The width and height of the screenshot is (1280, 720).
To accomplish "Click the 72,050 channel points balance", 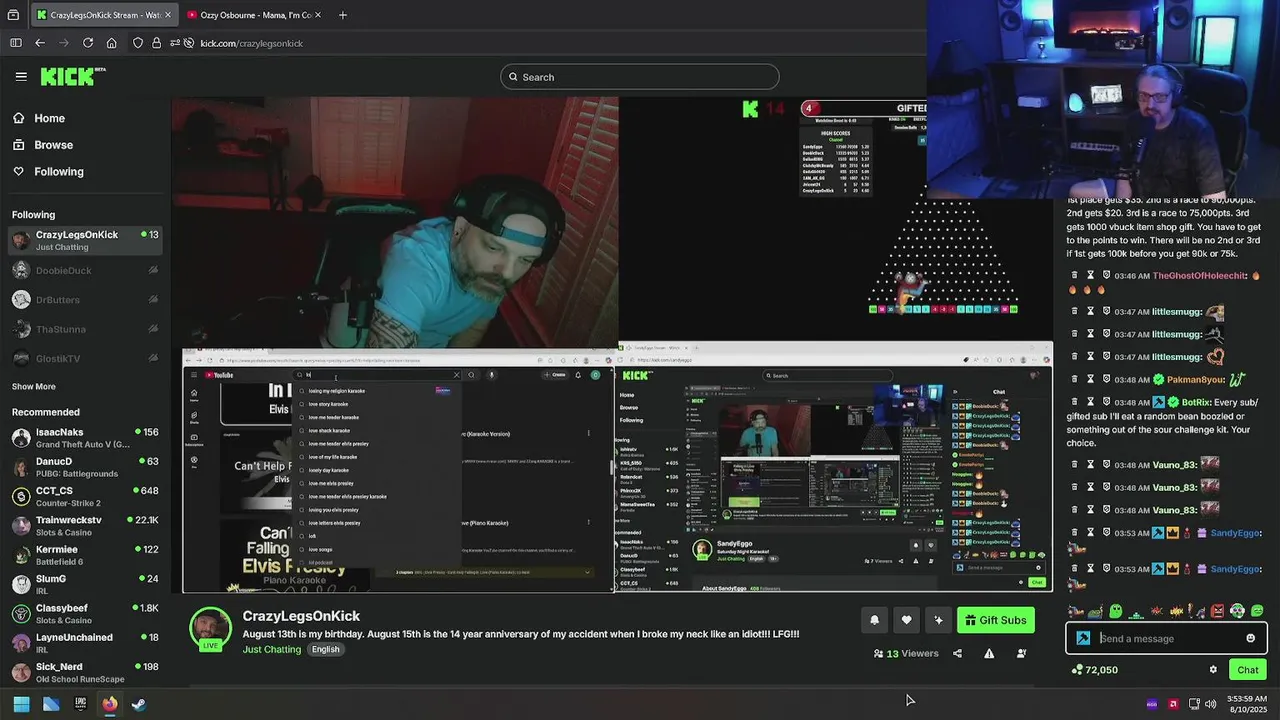I will tap(1094, 670).
